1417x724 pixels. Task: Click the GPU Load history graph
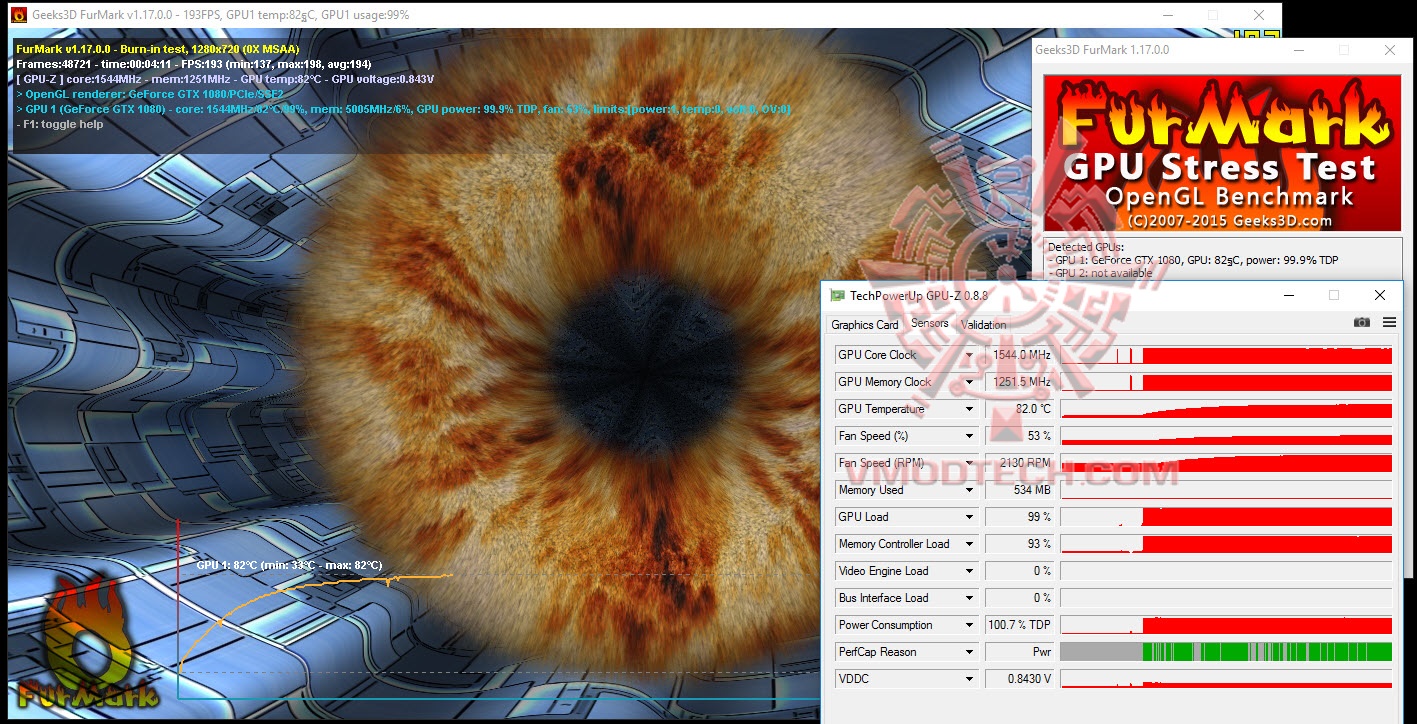pyautogui.click(x=1226, y=517)
